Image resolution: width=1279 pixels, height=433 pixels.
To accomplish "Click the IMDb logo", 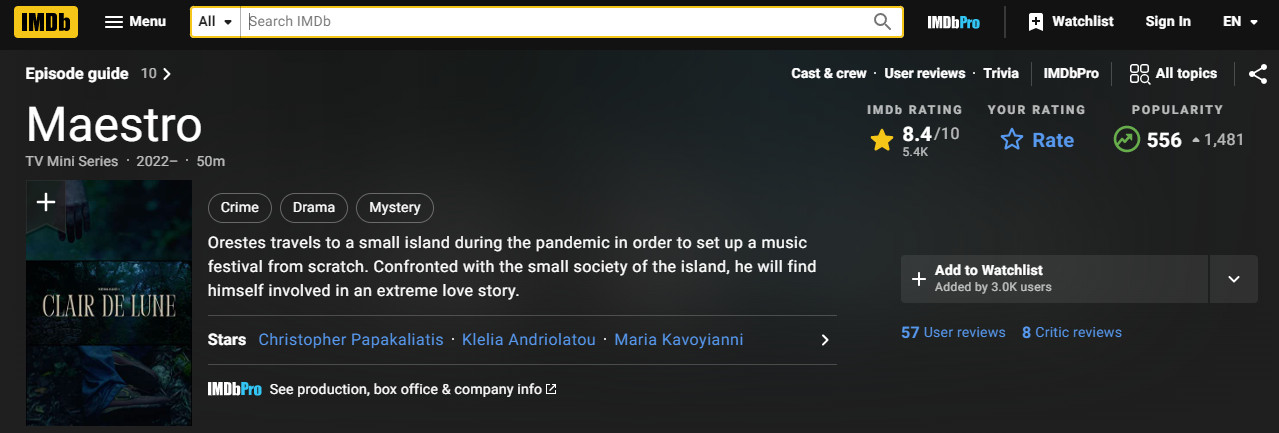I will point(46,21).
